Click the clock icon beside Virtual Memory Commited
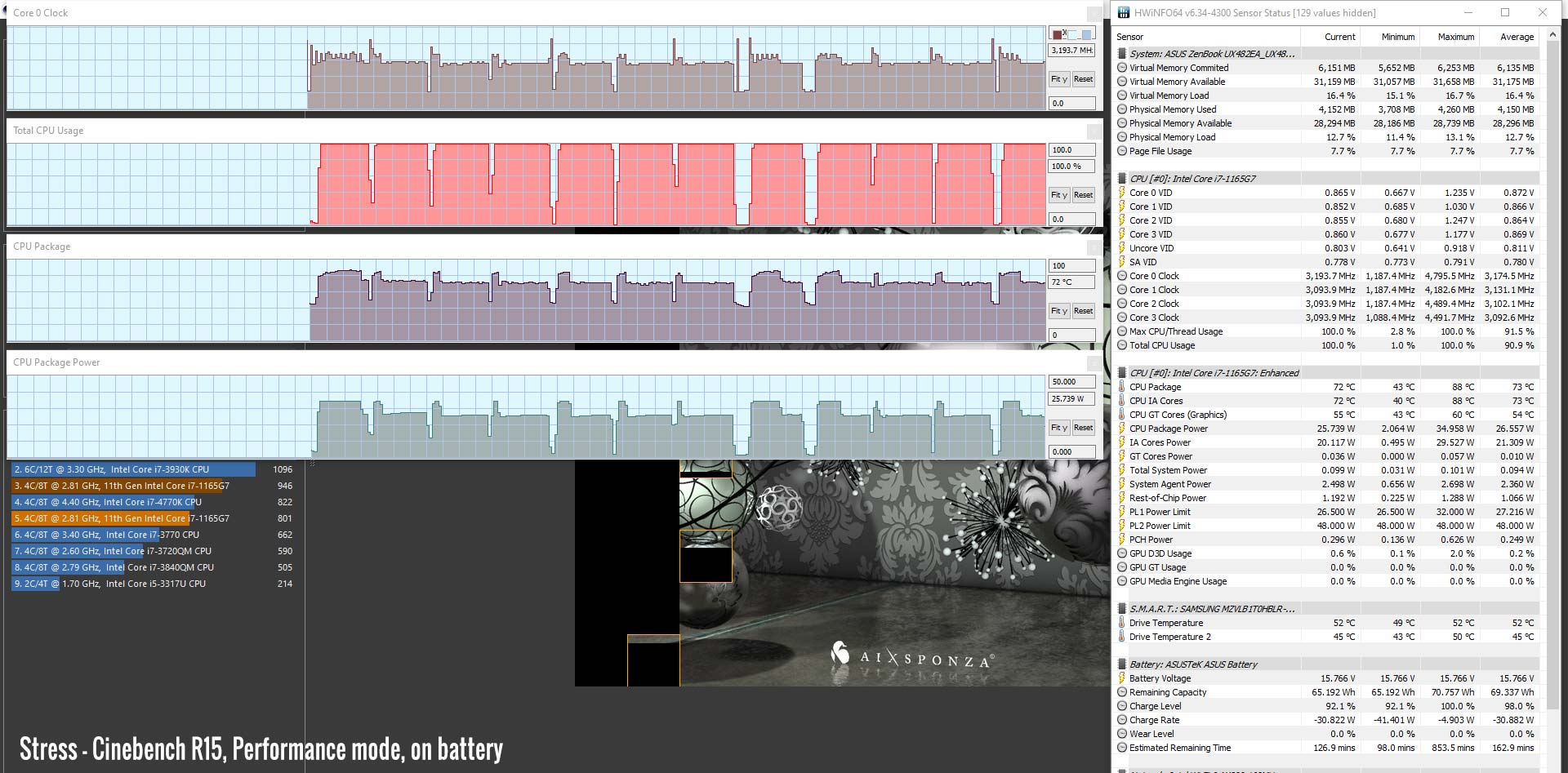This screenshot has width=1568, height=773. click(1122, 68)
